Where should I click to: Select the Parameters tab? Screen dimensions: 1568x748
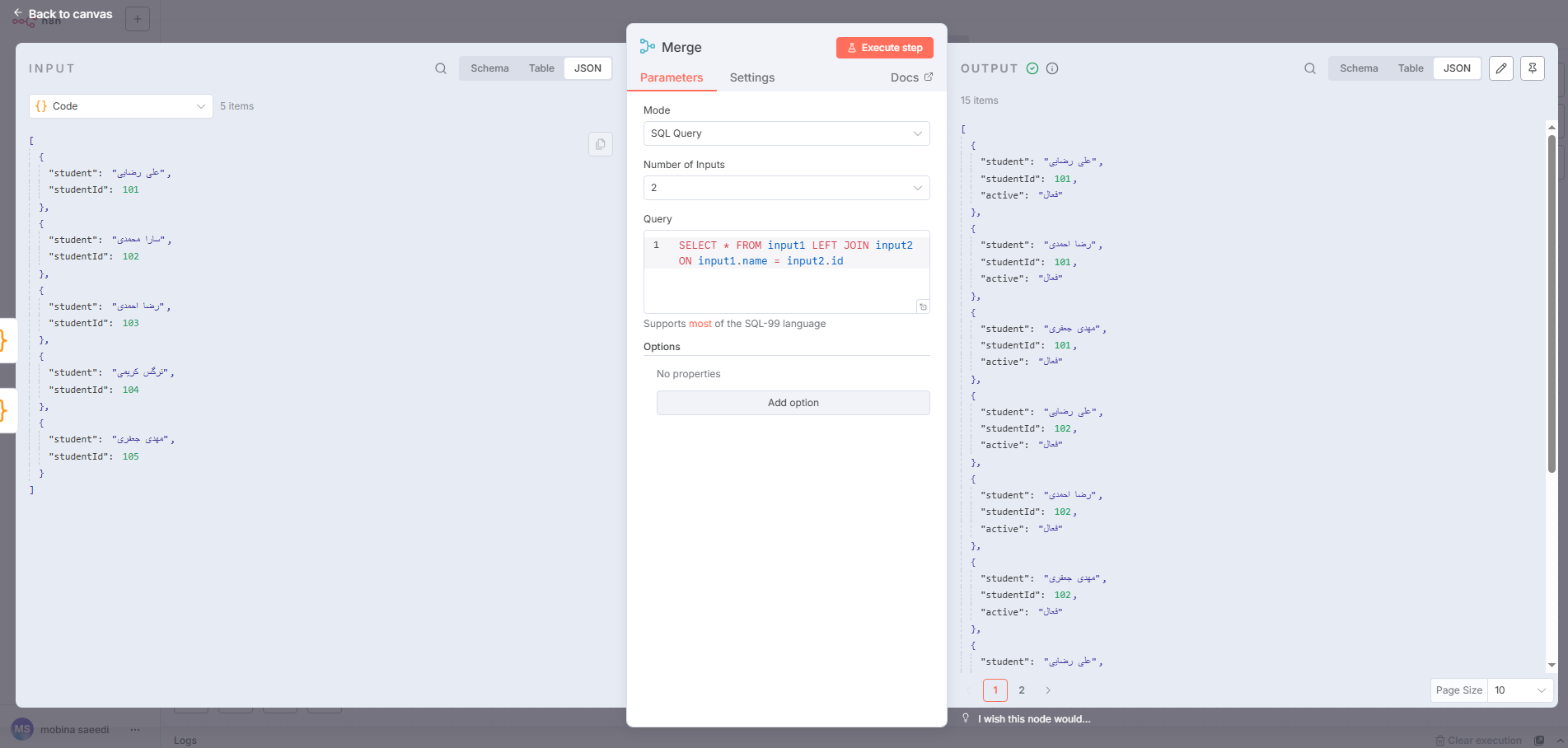pos(672,77)
